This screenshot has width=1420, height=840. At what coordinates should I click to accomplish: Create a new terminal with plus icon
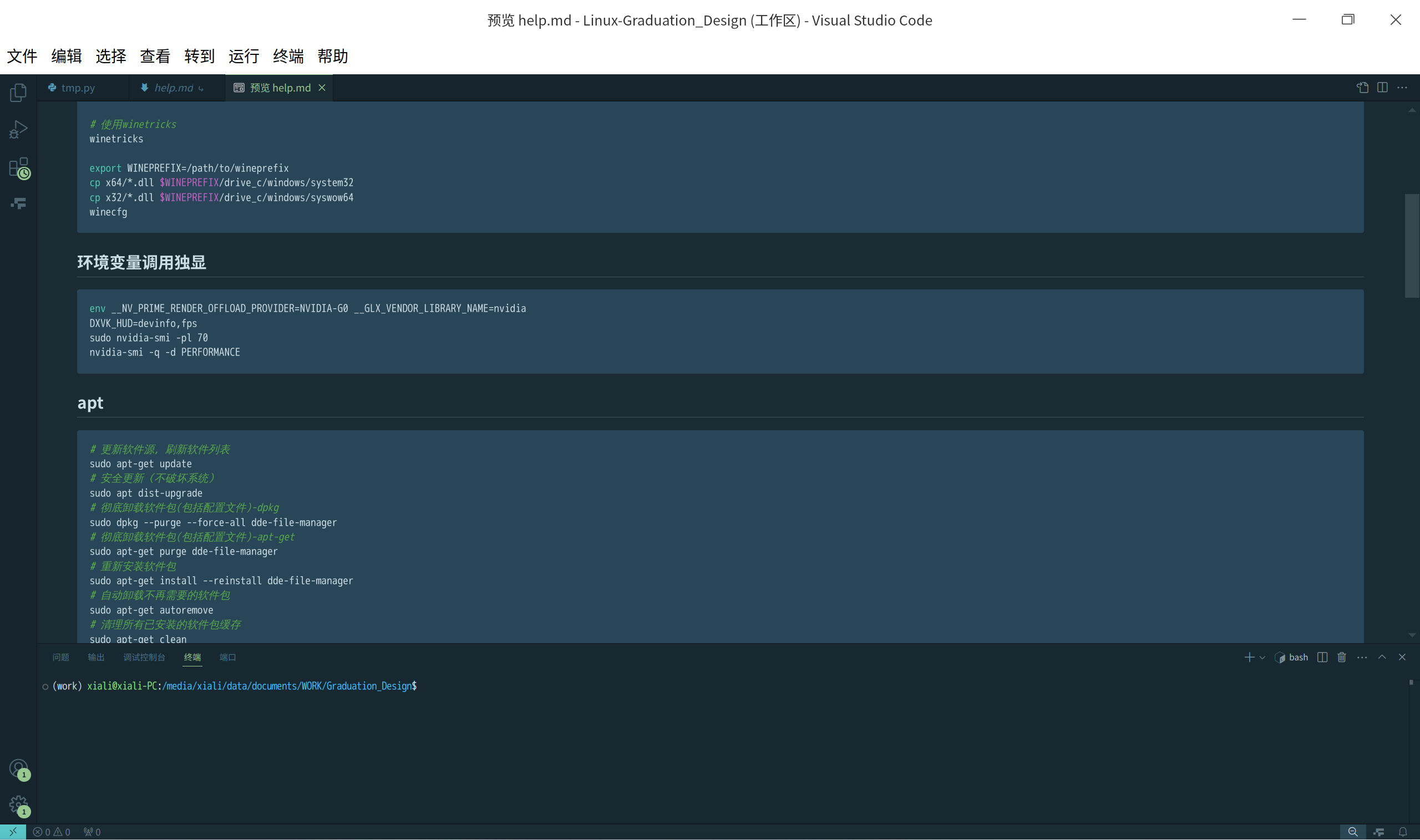point(1249,657)
